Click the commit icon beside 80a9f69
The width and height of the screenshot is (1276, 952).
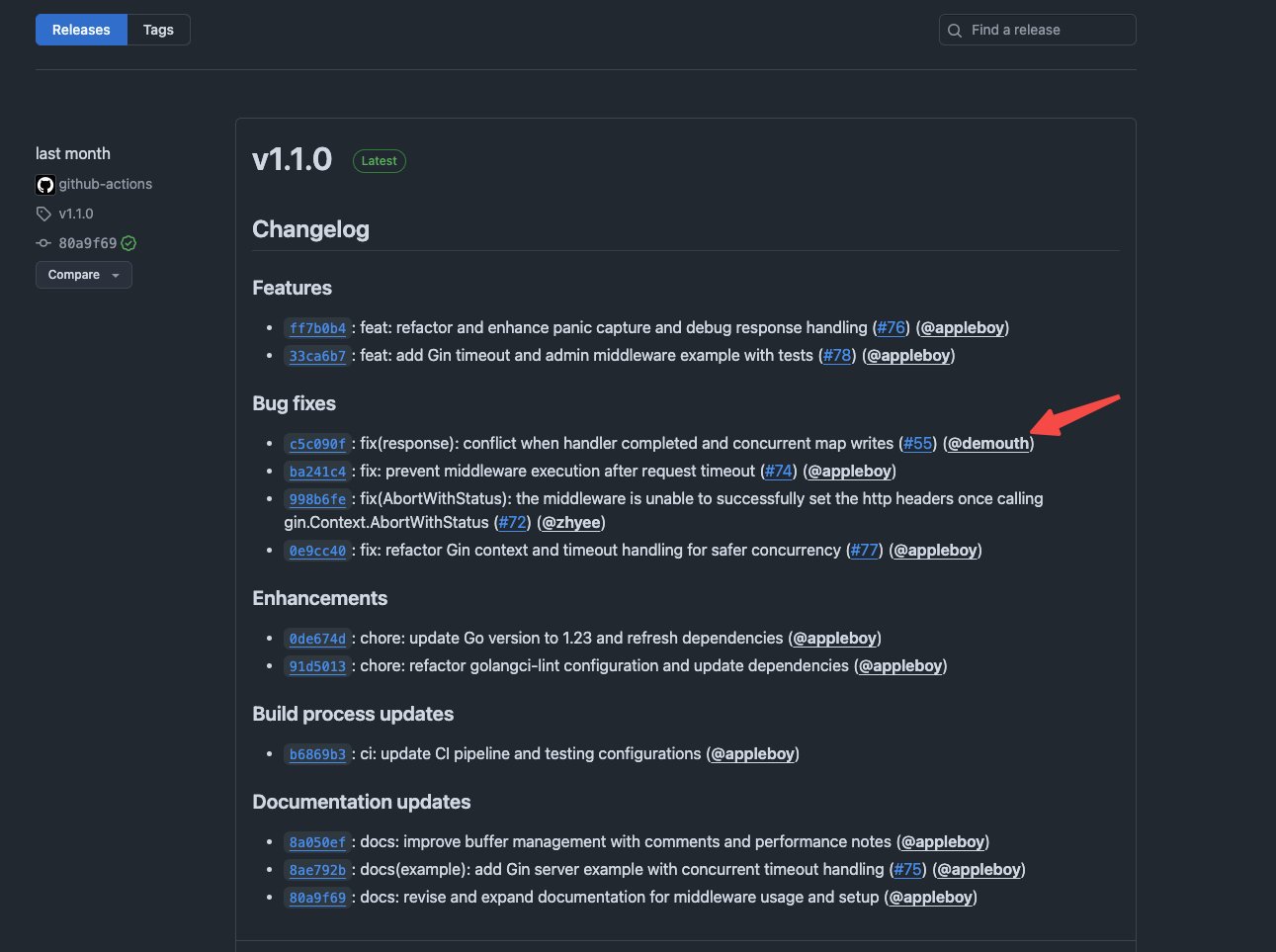(x=43, y=243)
